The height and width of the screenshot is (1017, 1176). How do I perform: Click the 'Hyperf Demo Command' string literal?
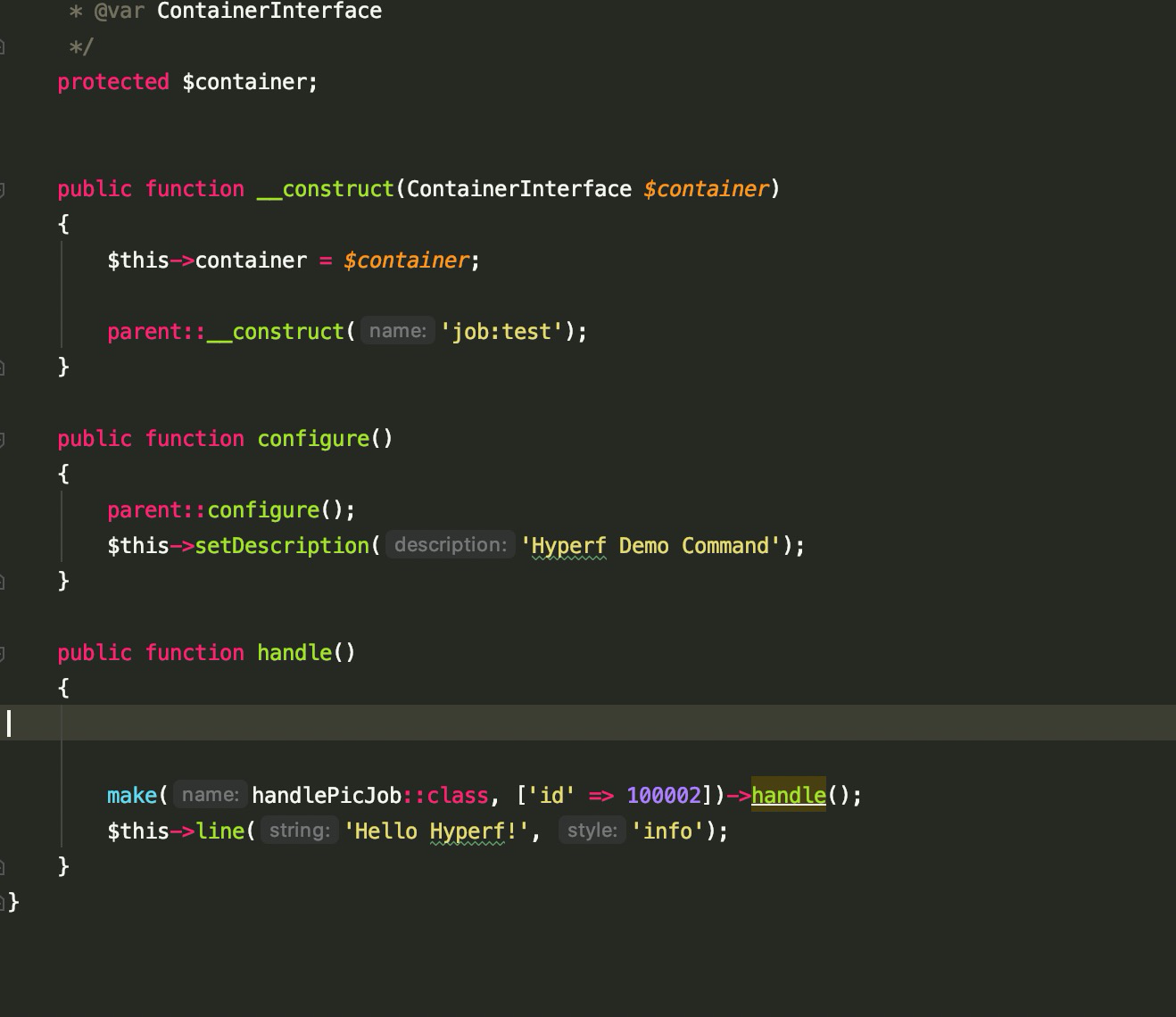coord(649,545)
